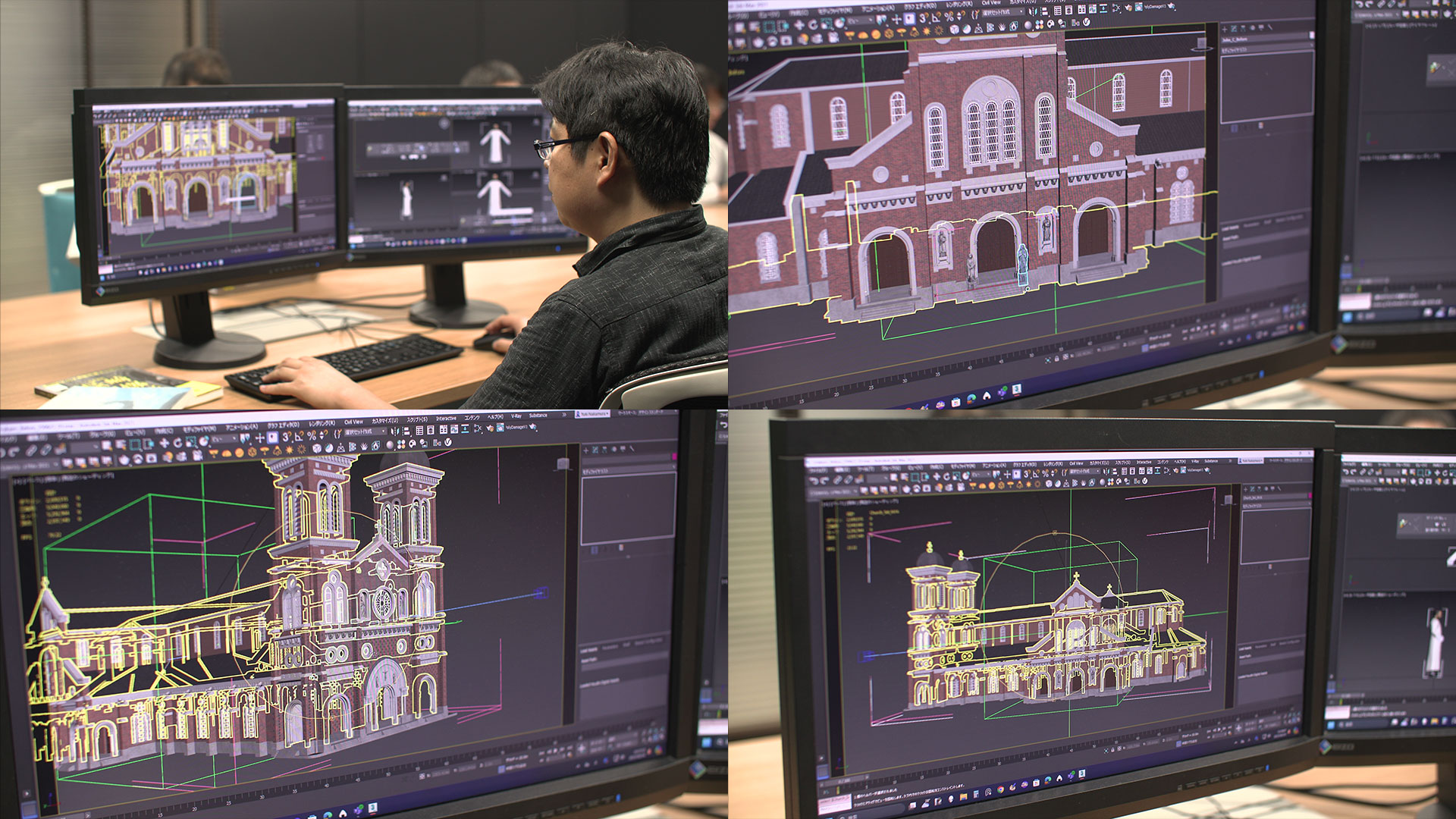Open reference coordinate dropdown on facade close-up screen

click(x=861, y=20)
